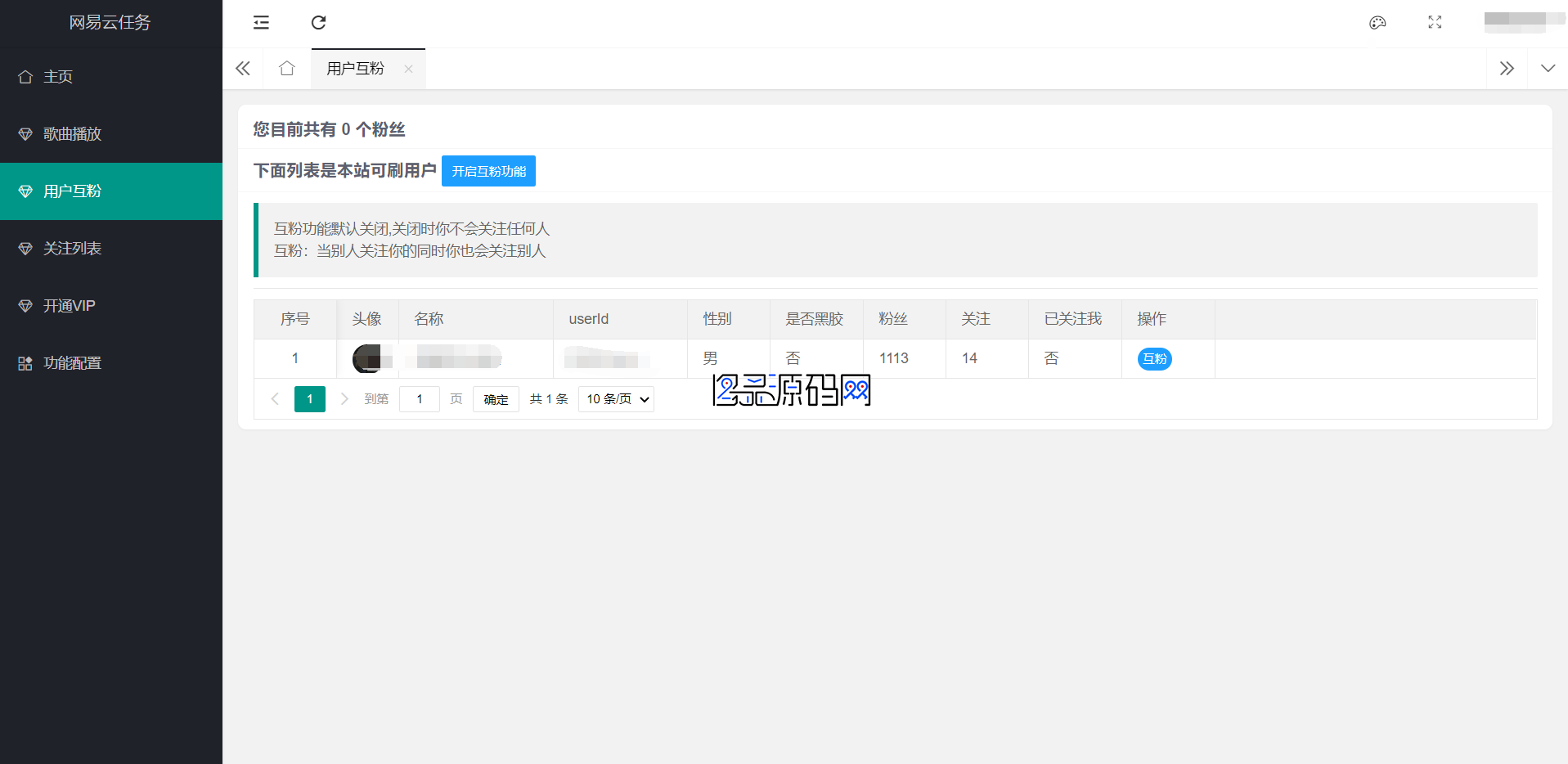This screenshot has height=764, width=1568.
Task: Open 歌曲播放 in the sidebar
Action: (111, 134)
